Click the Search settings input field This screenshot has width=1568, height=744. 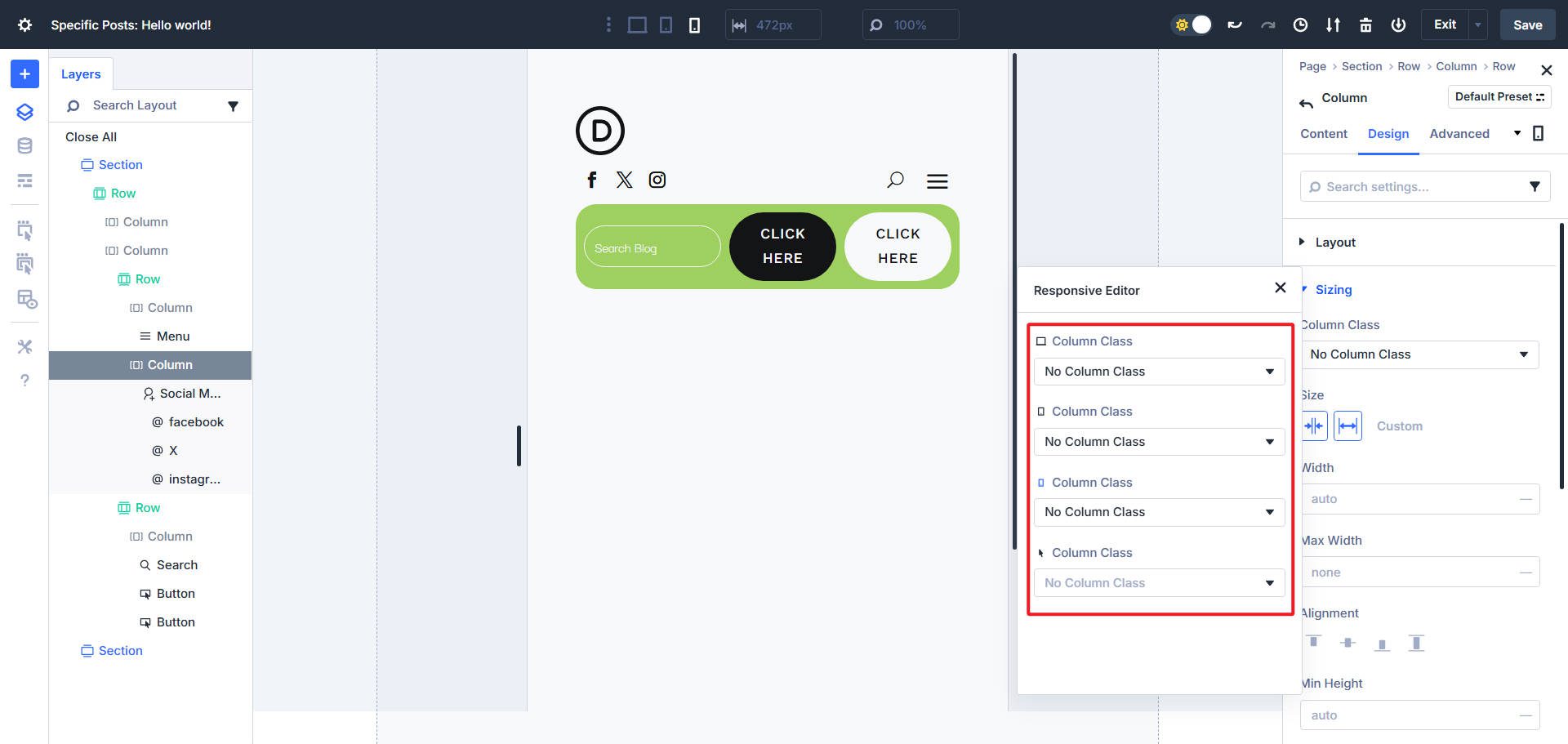click(1421, 186)
